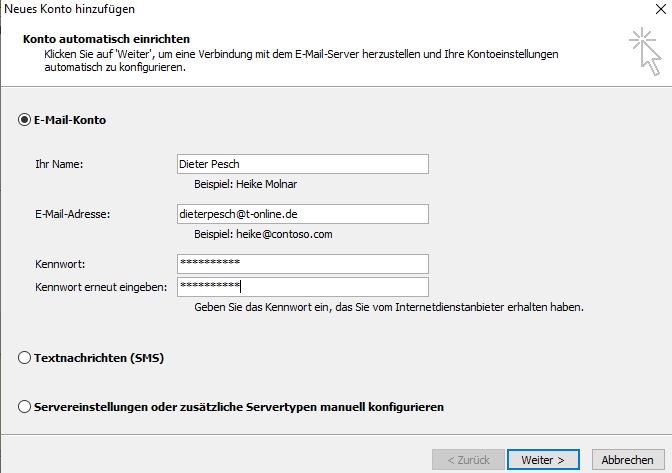
Task: Click the 'Kennwort erneut eingeben:' label
Action: [x=101, y=287]
